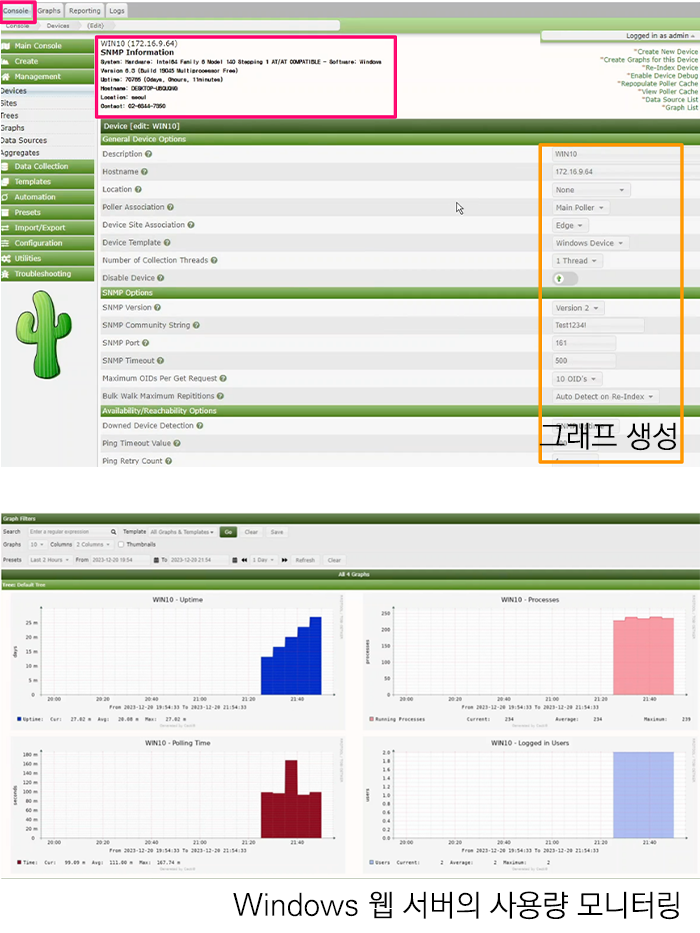Viewport: 700px width, 933px height.
Task: Switch to the Reporting tab
Action: 85,11
